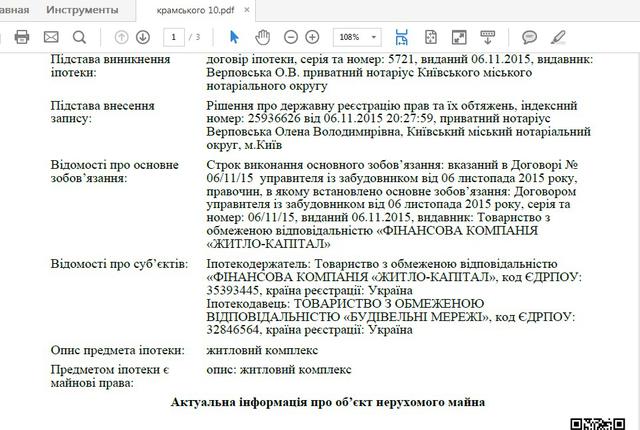640x430 pixels.
Task: Zoom in with plus button
Action: click(312, 38)
